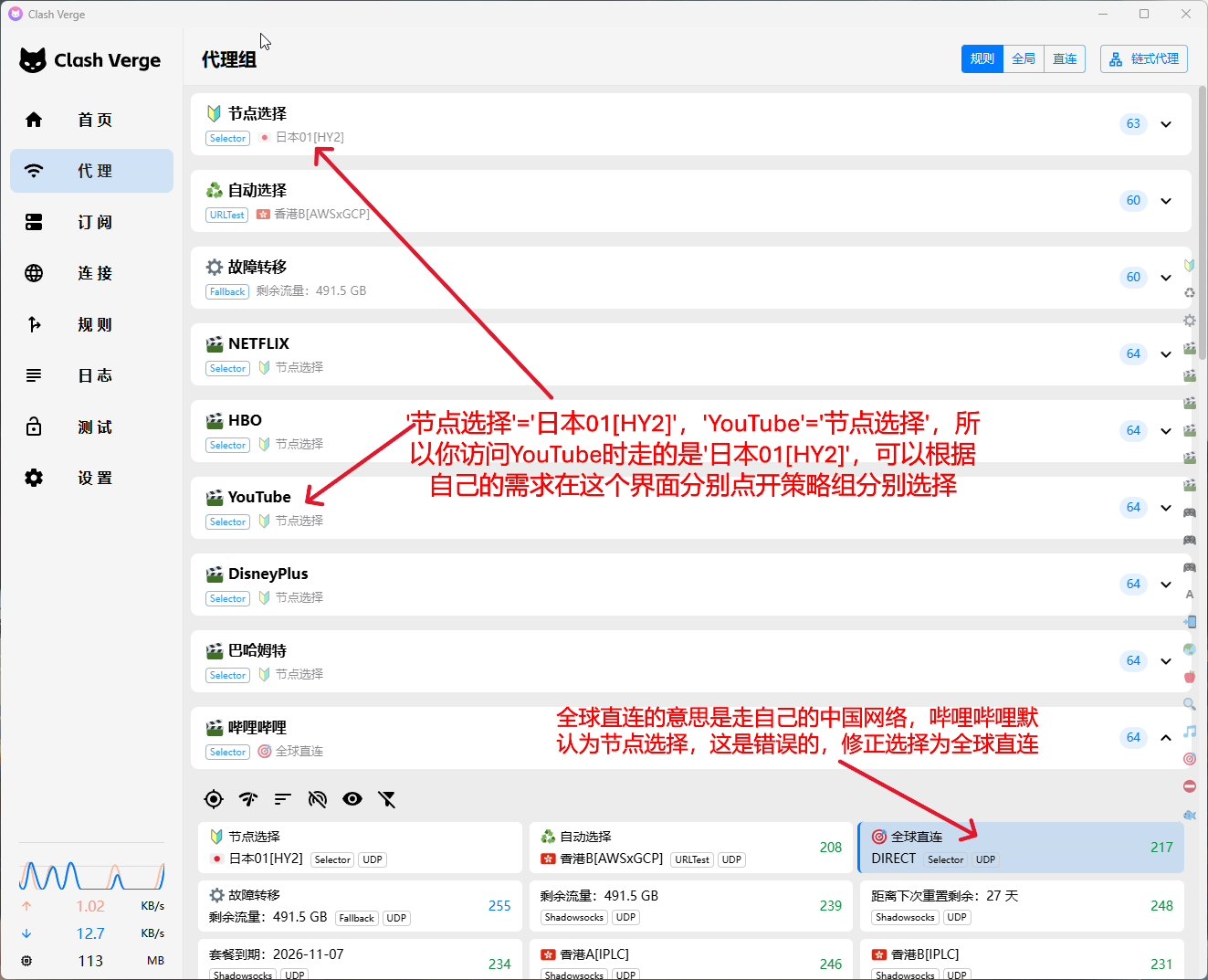Jump to group with red apple icon

[x=1189, y=677]
